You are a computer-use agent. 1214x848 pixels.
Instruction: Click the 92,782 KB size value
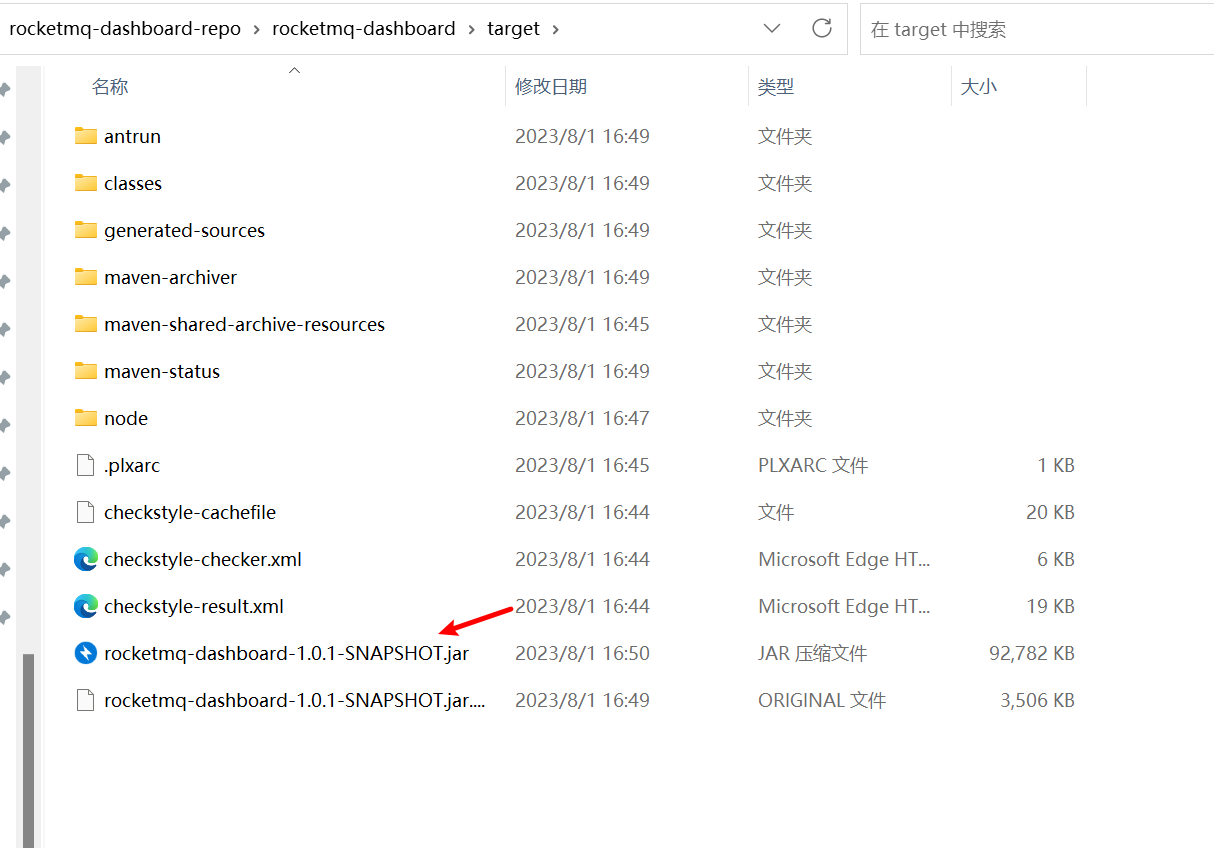tap(1032, 653)
